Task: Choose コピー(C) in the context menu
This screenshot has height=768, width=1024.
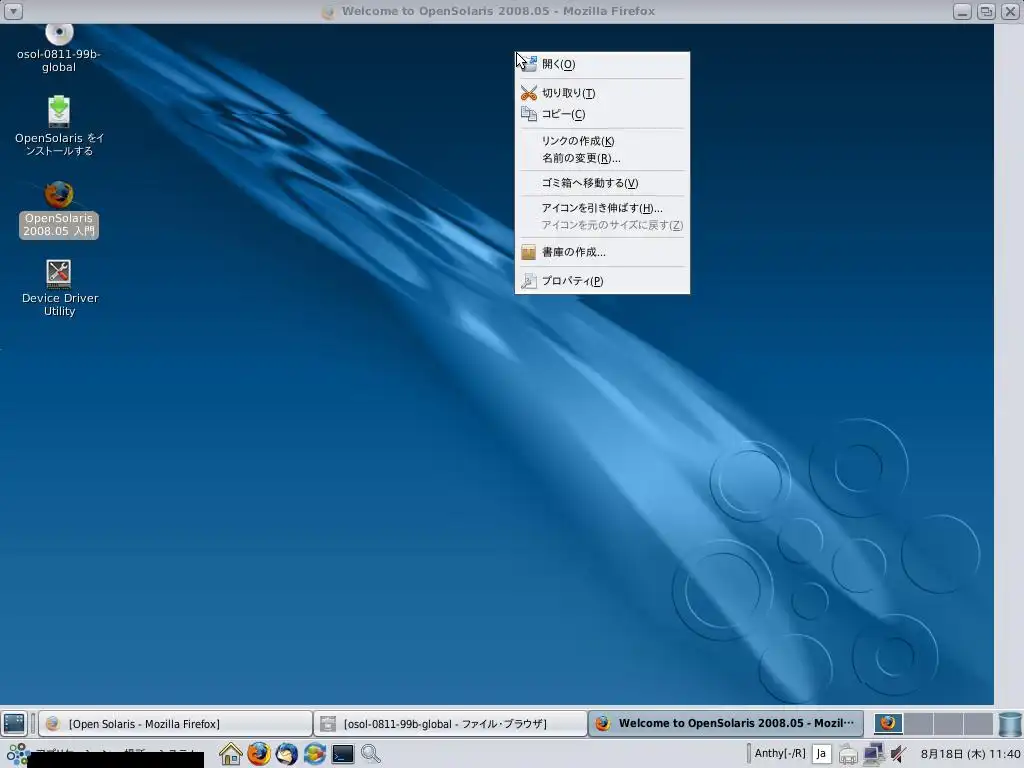Action: click(602, 114)
